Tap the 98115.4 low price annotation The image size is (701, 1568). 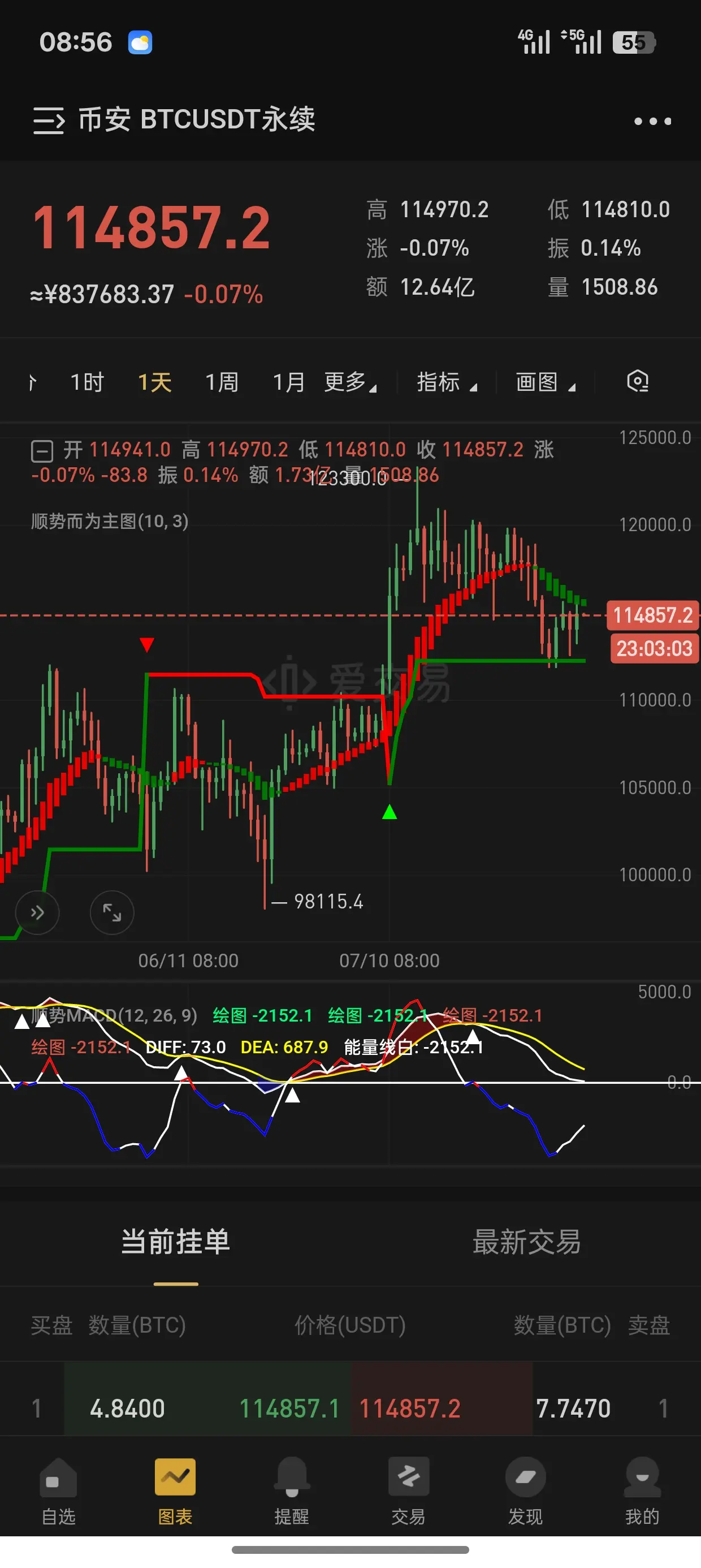(328, 902)
